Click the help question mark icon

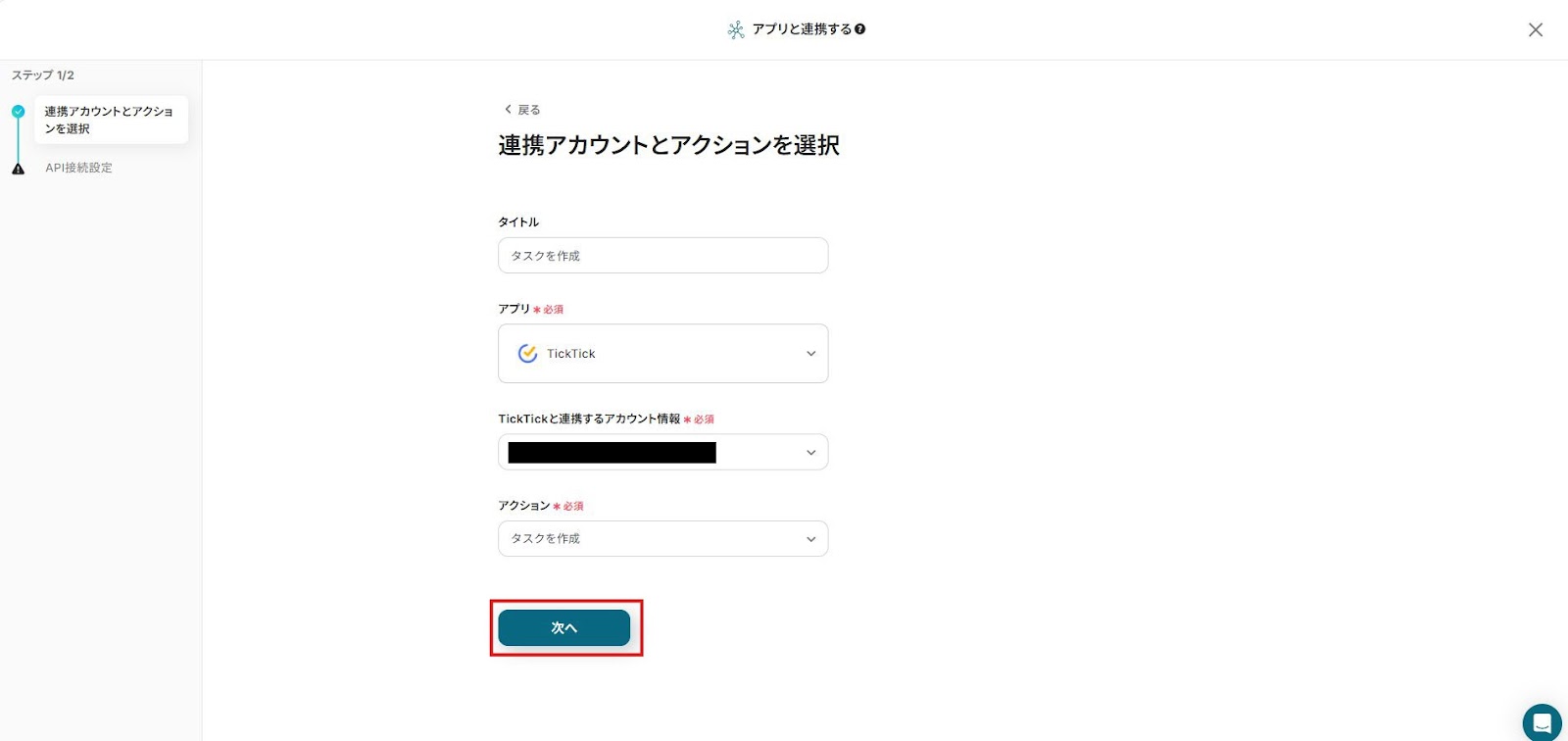point(859,29)
